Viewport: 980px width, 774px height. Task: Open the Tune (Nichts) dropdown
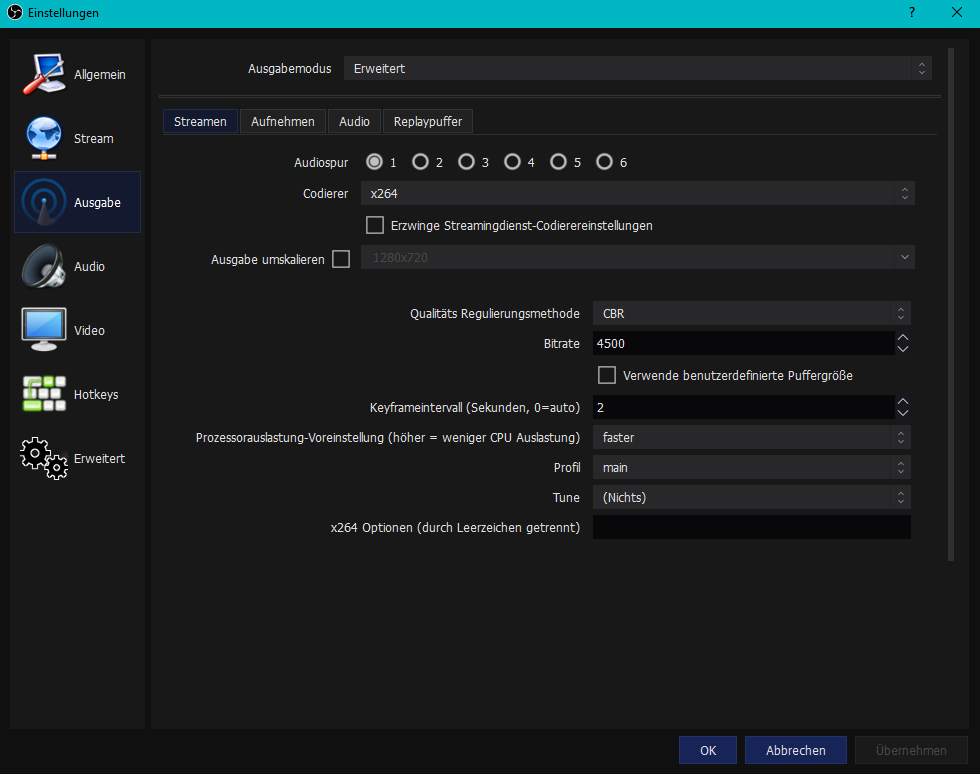point(751,498)
